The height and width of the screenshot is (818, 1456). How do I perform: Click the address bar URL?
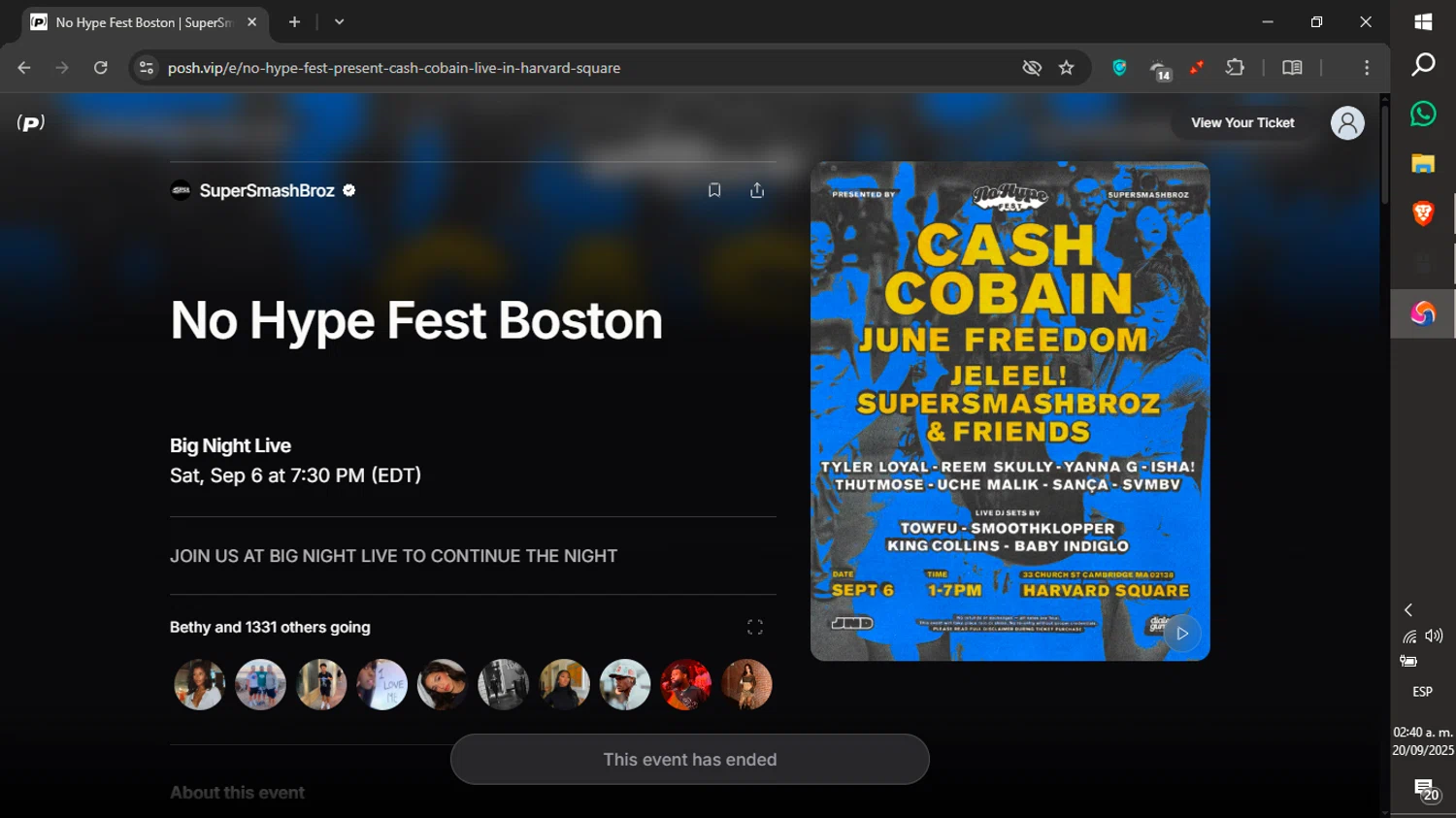394,68
